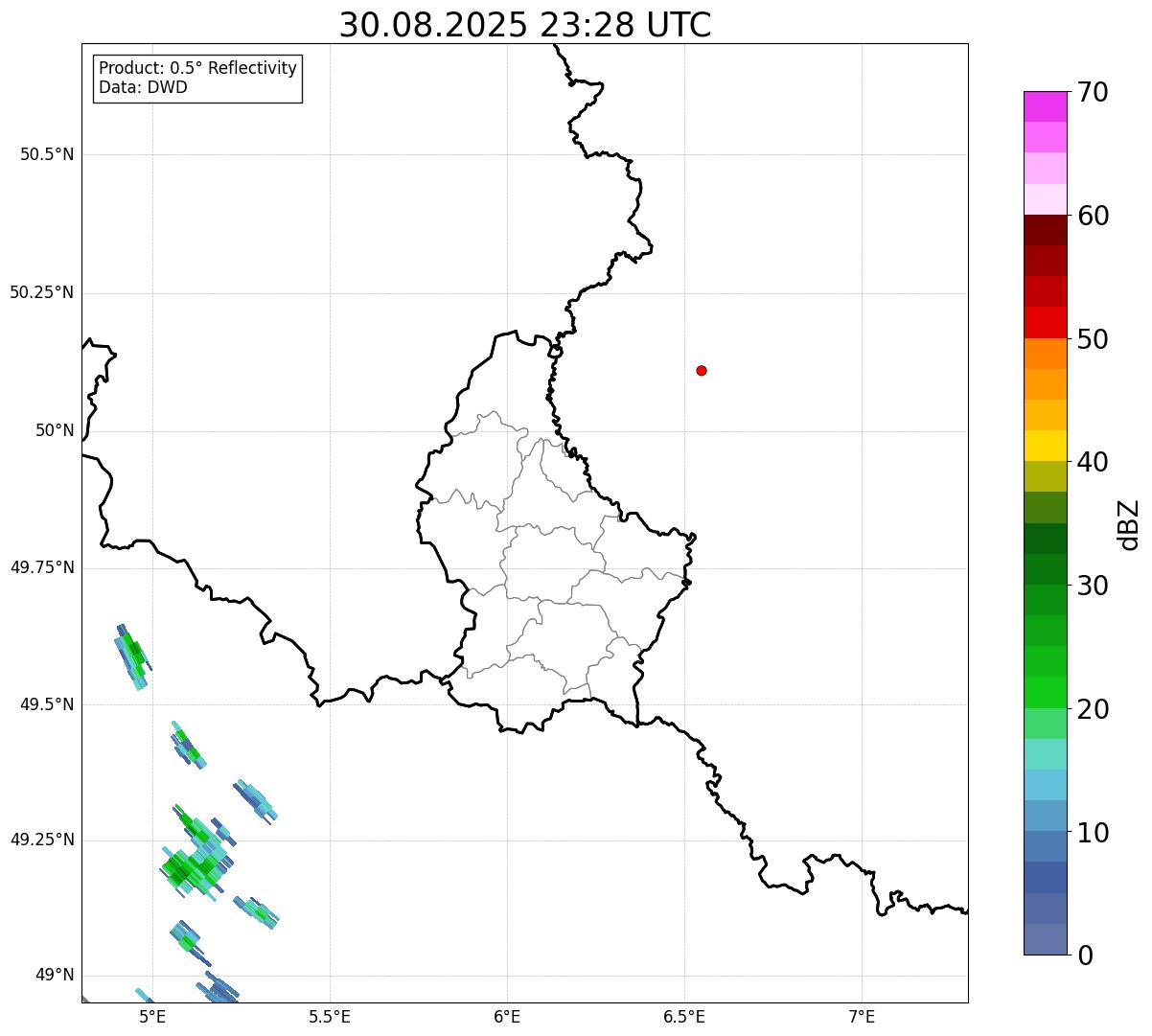
Task: Click the "dBZ" colorbar axis label
Action: point(1130,524)
